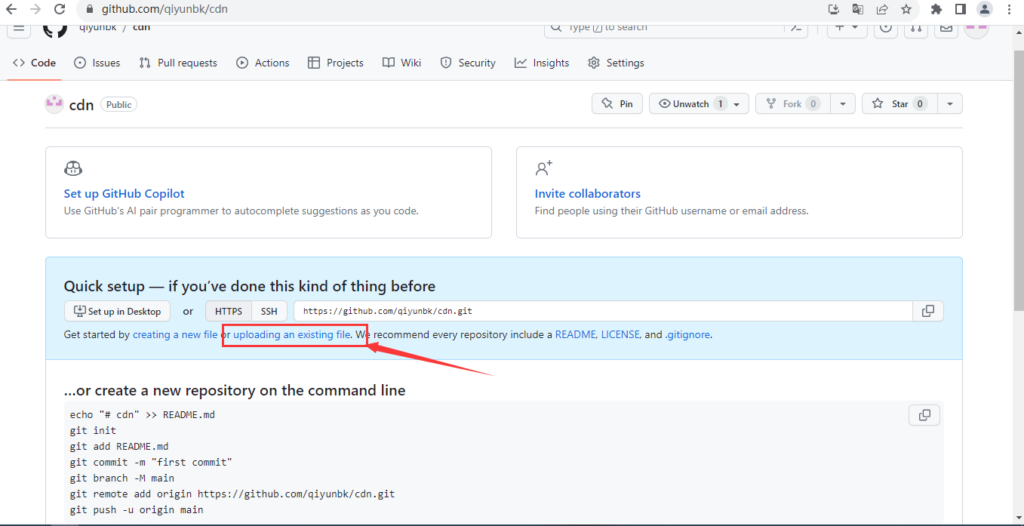Click the uploading an existing file link

(292, 335)
